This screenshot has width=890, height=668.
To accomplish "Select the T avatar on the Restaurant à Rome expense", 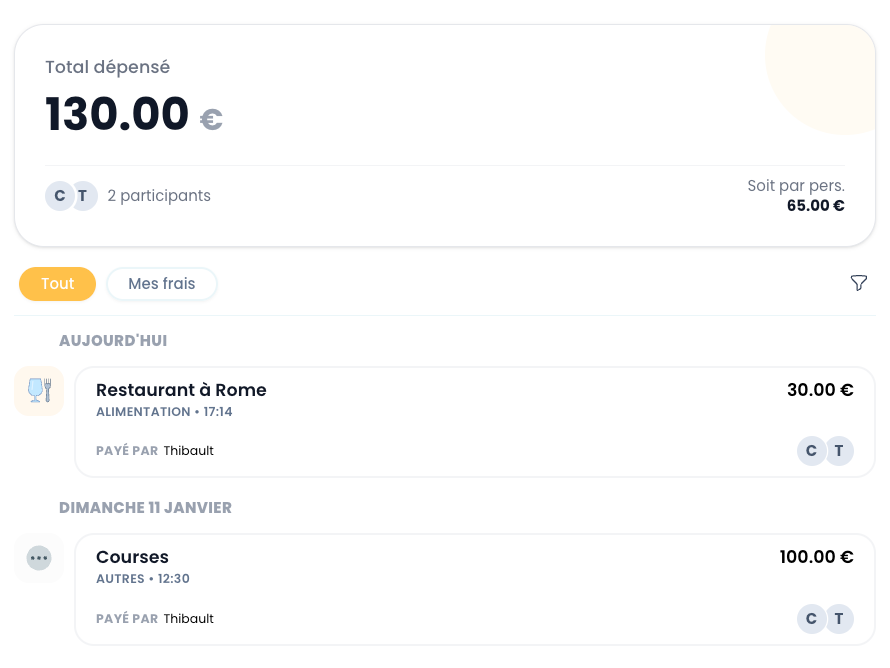I will [839, 451].
